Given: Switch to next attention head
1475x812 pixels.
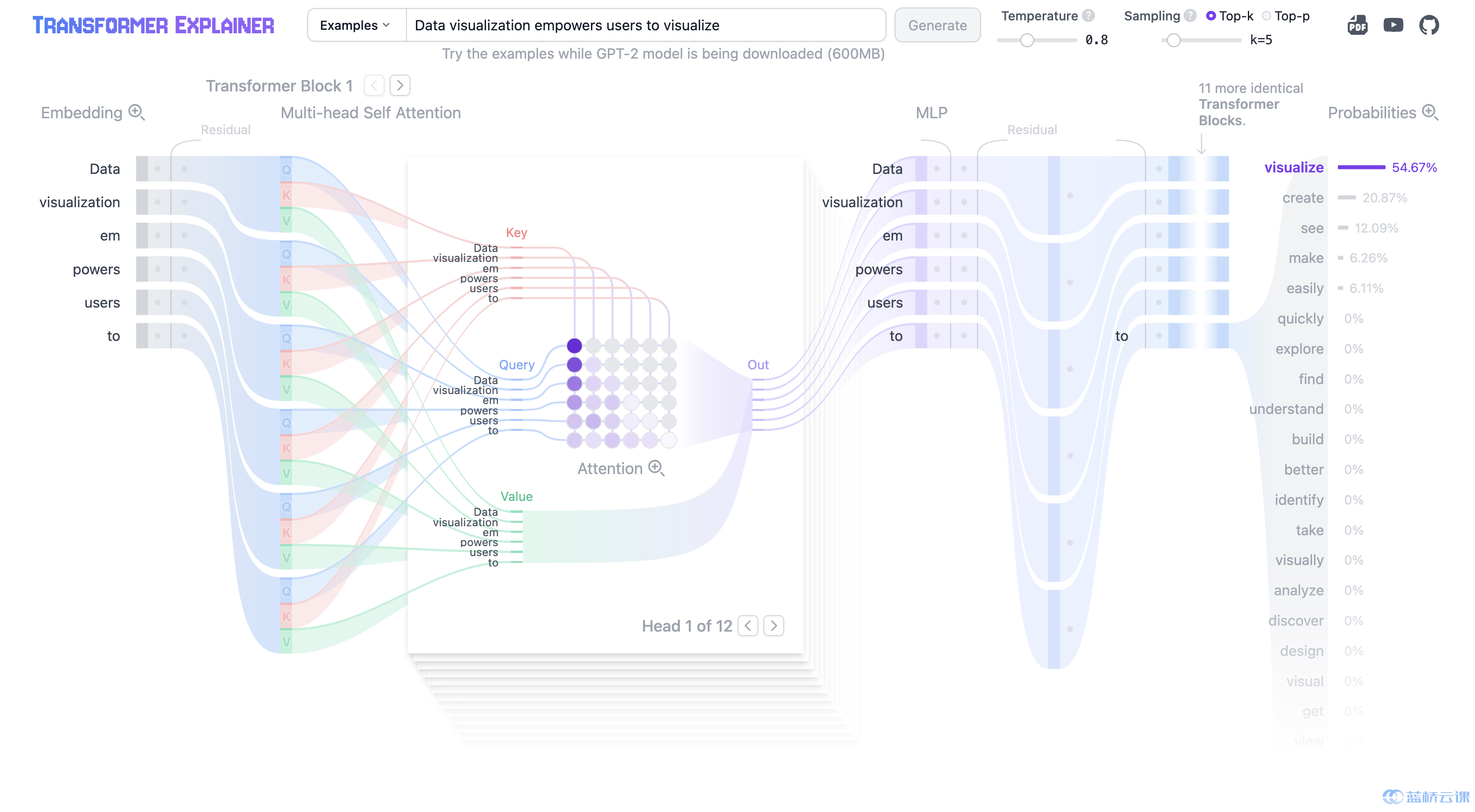Looking at the screenshot, I should 774,625.
